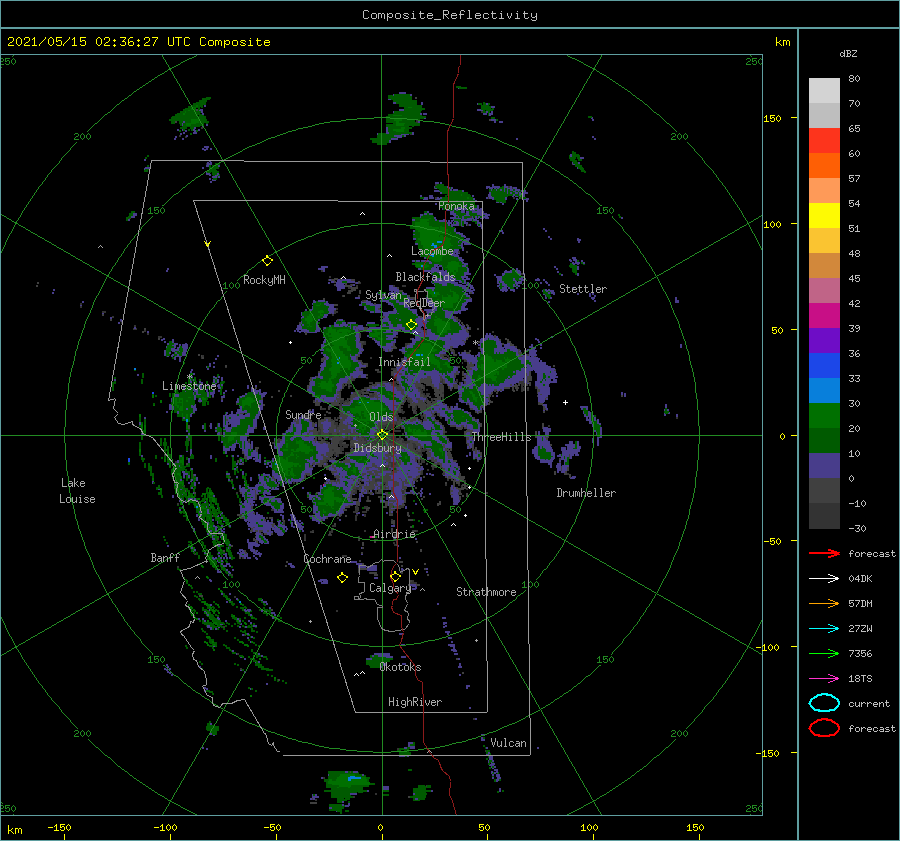Image resolution: width=900 pixels, height=841 pixels.
Task: Click the yellow diamond marker below Cochrane
Action: (342, 578)
